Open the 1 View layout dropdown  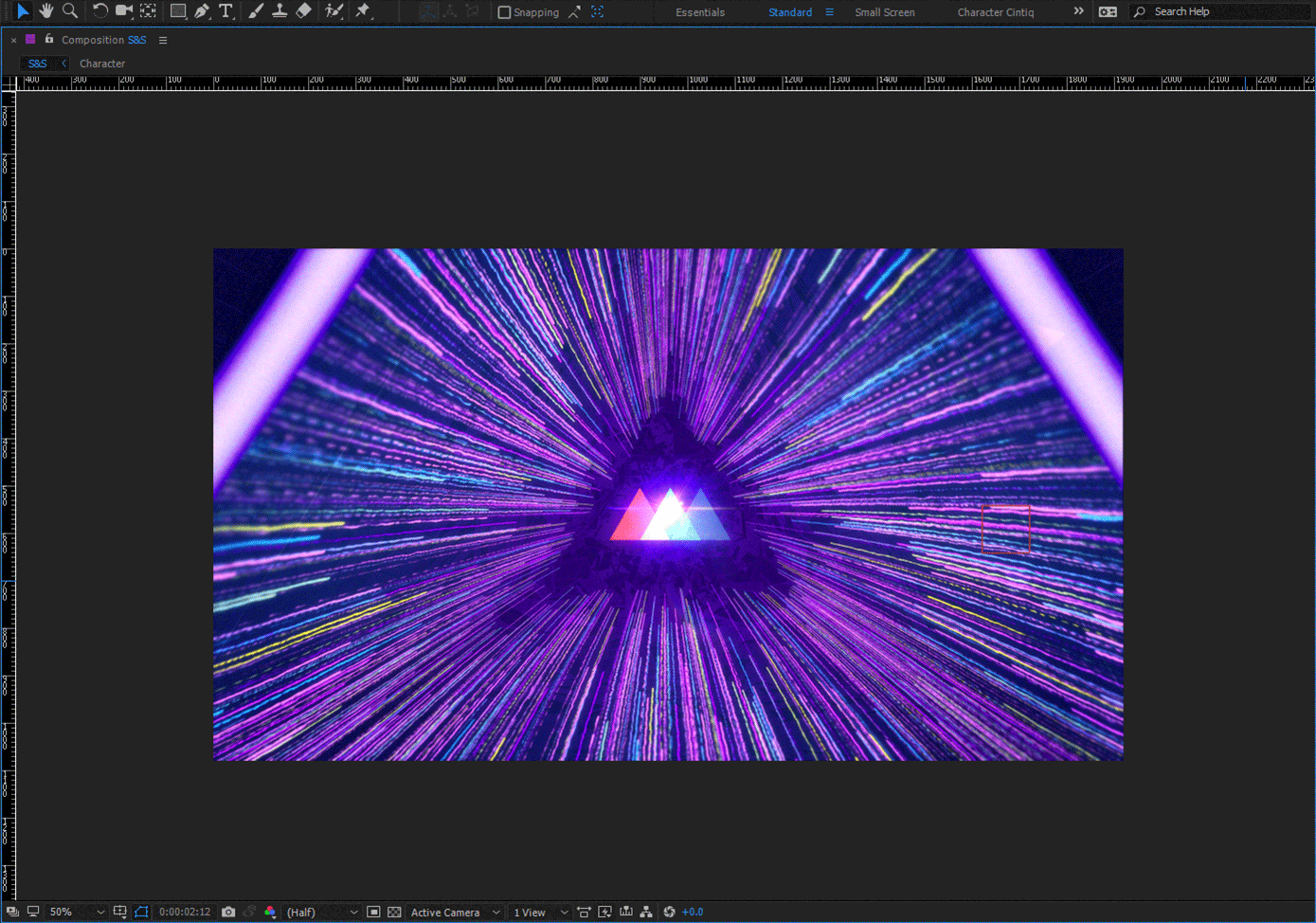(540, 912)
